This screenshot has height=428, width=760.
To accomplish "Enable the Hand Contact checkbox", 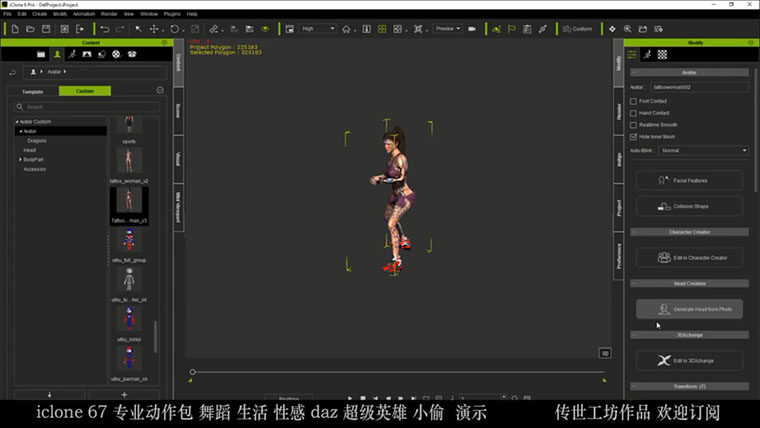I will pyautogui.click(x=633, y=113).
